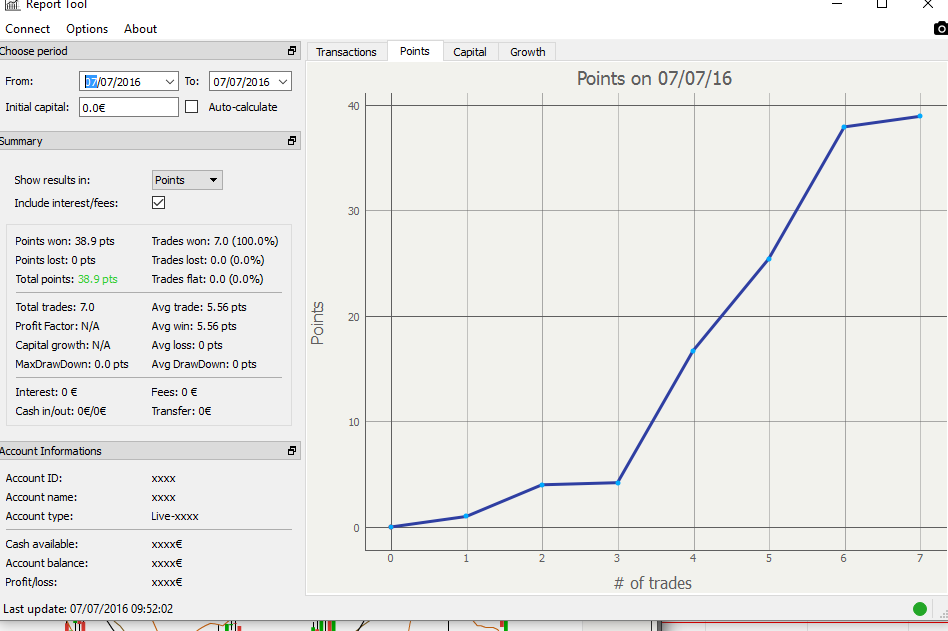
Task: Click the camera screenshot icon
Action: pos(940,28)
